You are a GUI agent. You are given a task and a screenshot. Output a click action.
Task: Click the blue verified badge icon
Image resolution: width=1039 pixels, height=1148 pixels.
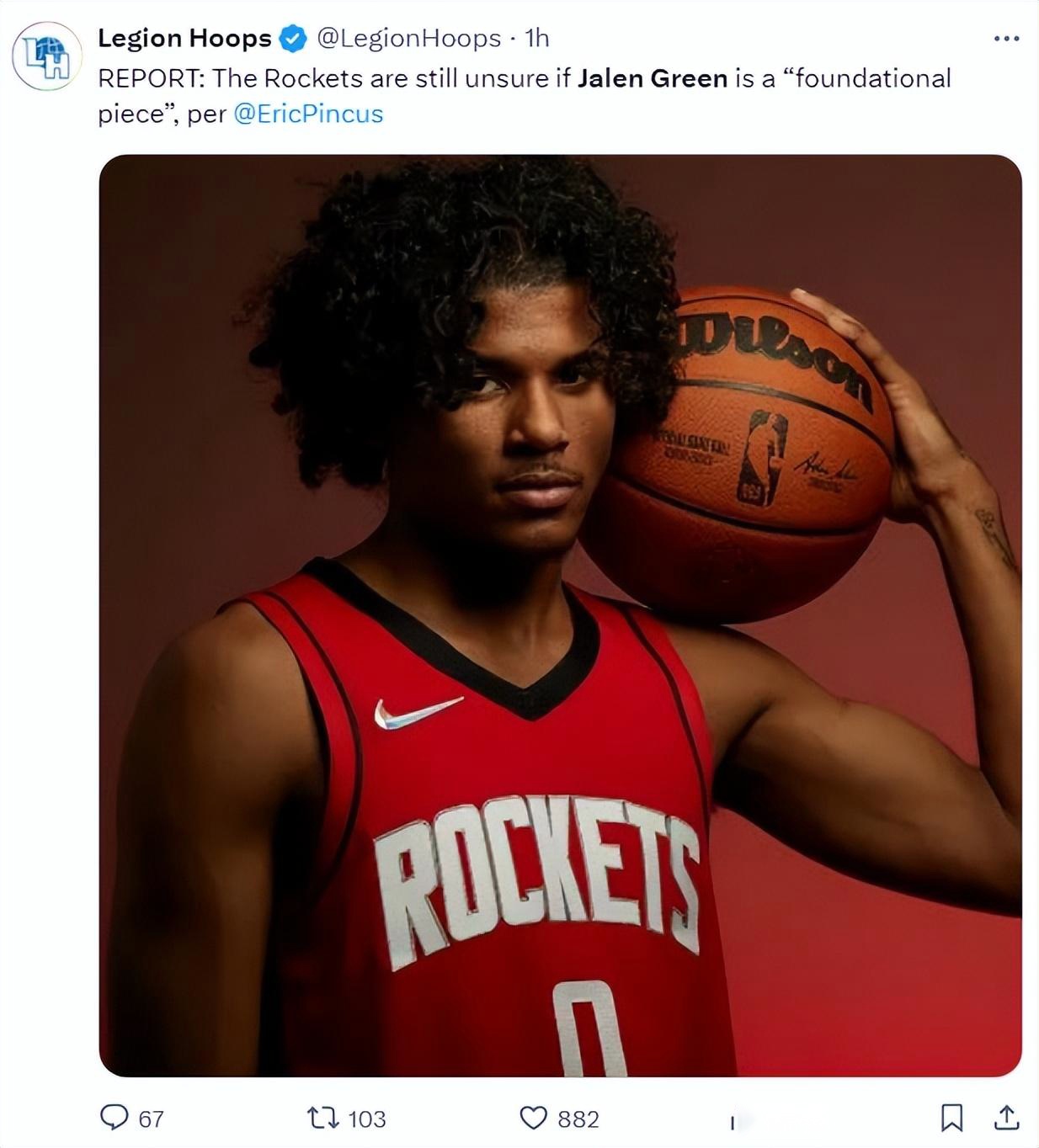click(292, 39)
